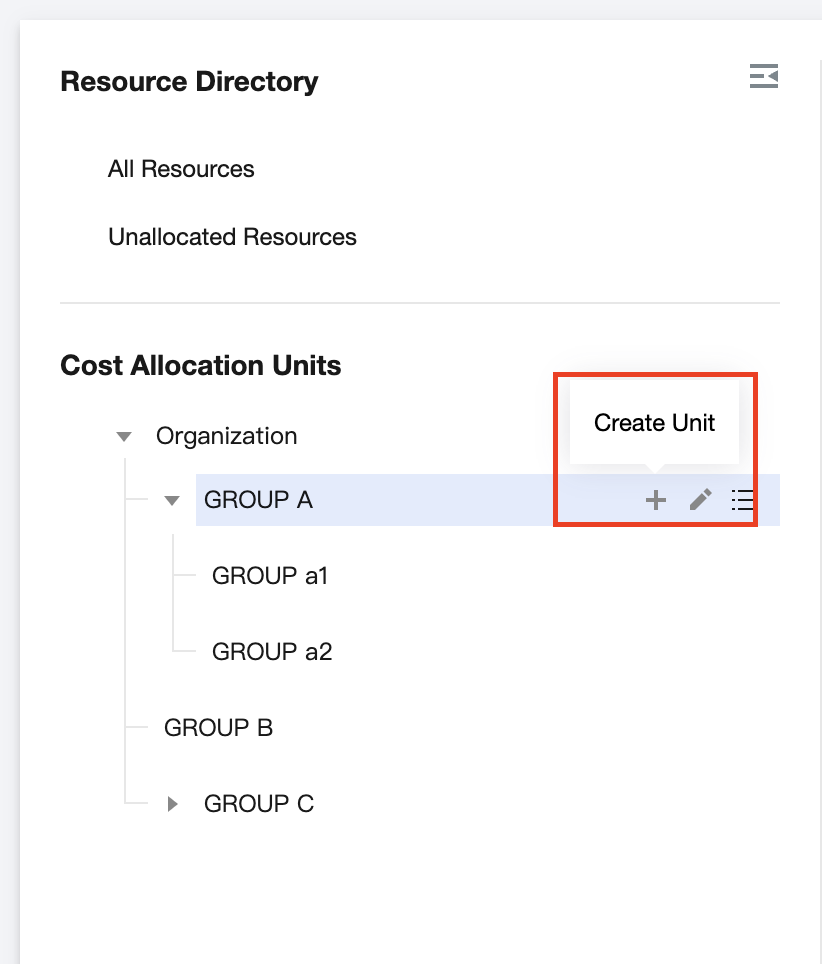The width and height of the screenshot is (822, 964).
Task: Select the GROUP a2 unit
Action: (272, 652)
